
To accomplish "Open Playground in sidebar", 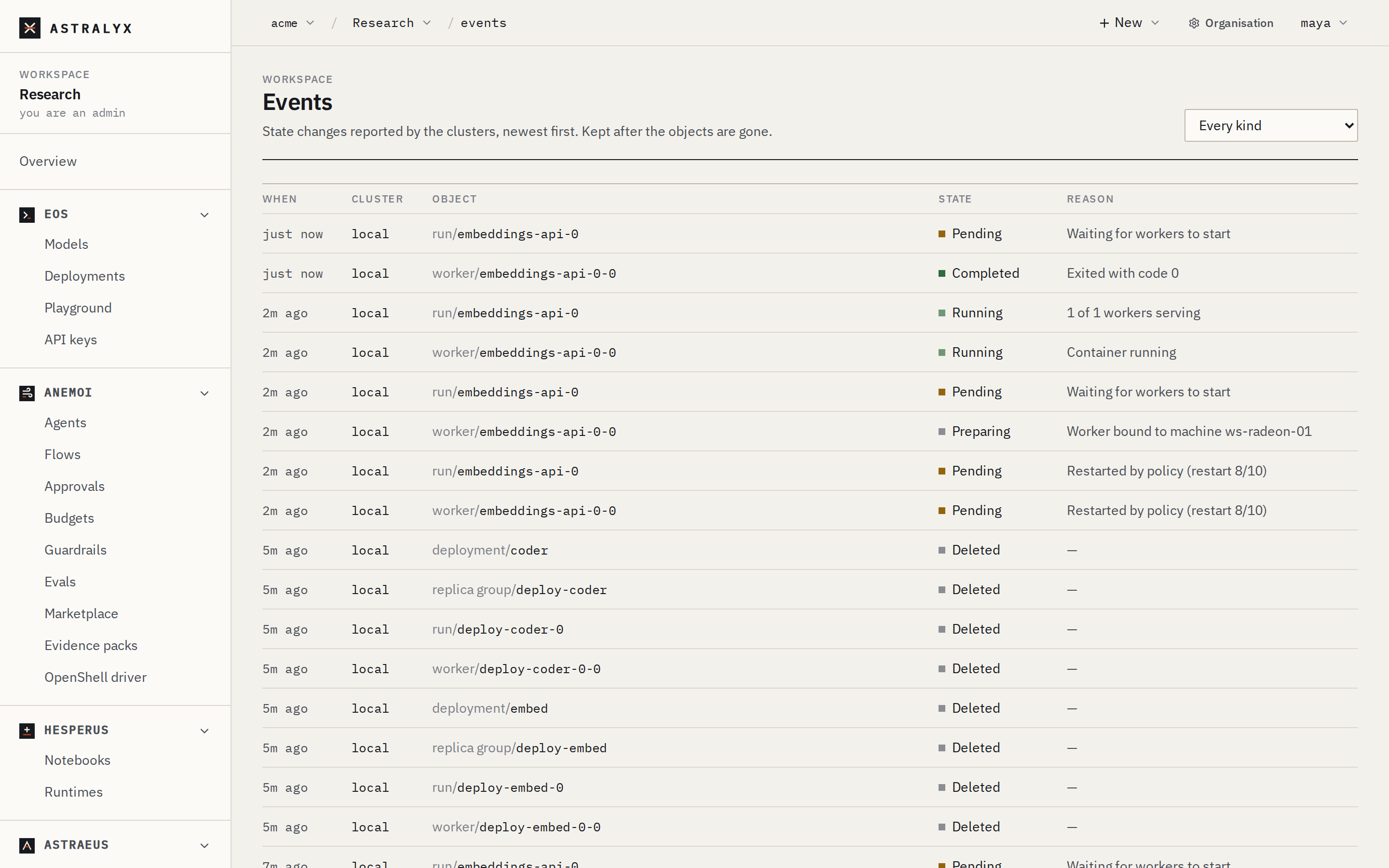I will tap(78, 308).
